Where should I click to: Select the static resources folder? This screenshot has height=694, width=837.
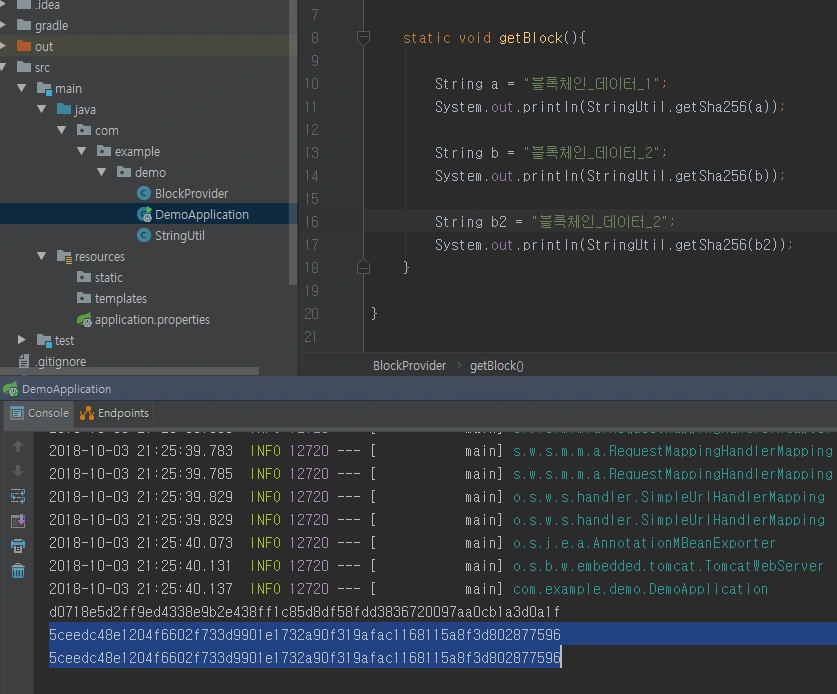(x=108, y=278)
